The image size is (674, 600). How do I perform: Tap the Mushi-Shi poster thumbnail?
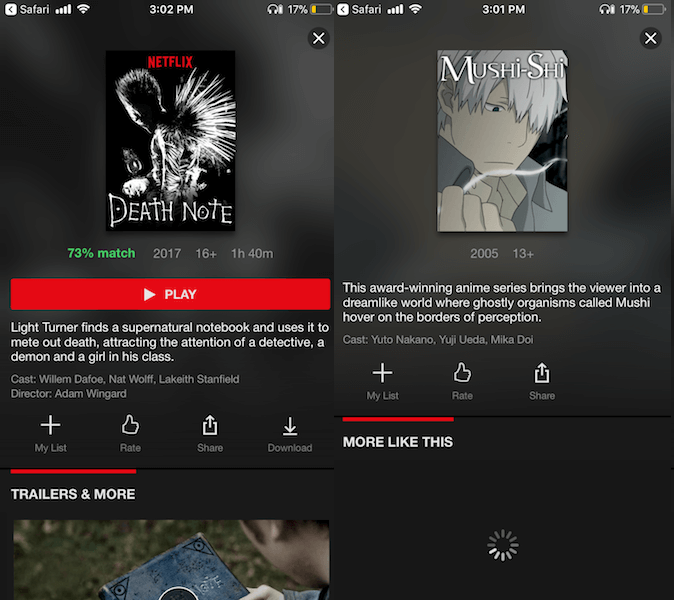[x=502, y=141]
